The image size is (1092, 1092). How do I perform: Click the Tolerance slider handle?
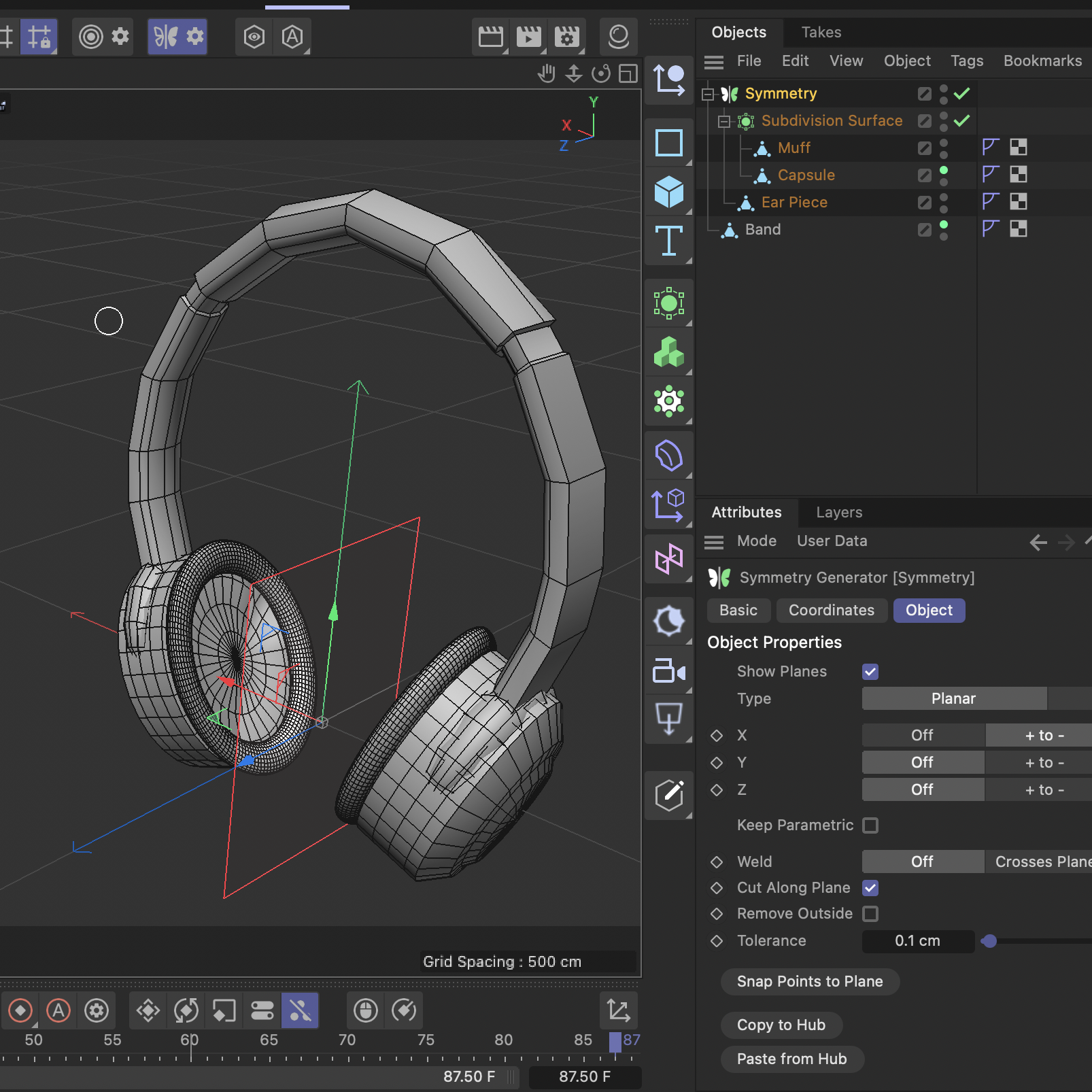point(989,941)
